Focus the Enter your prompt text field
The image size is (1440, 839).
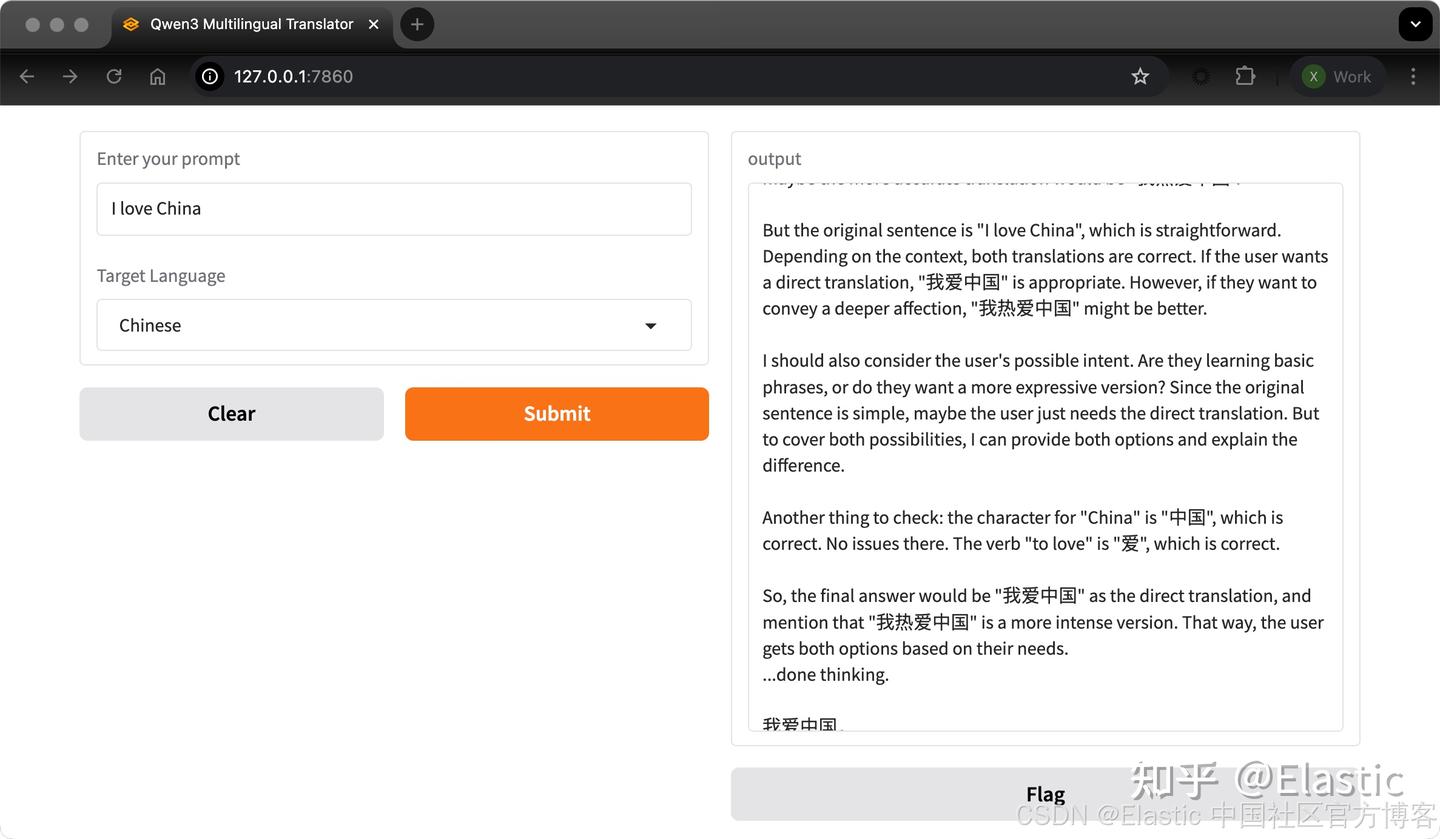click(x=394, y=209)
